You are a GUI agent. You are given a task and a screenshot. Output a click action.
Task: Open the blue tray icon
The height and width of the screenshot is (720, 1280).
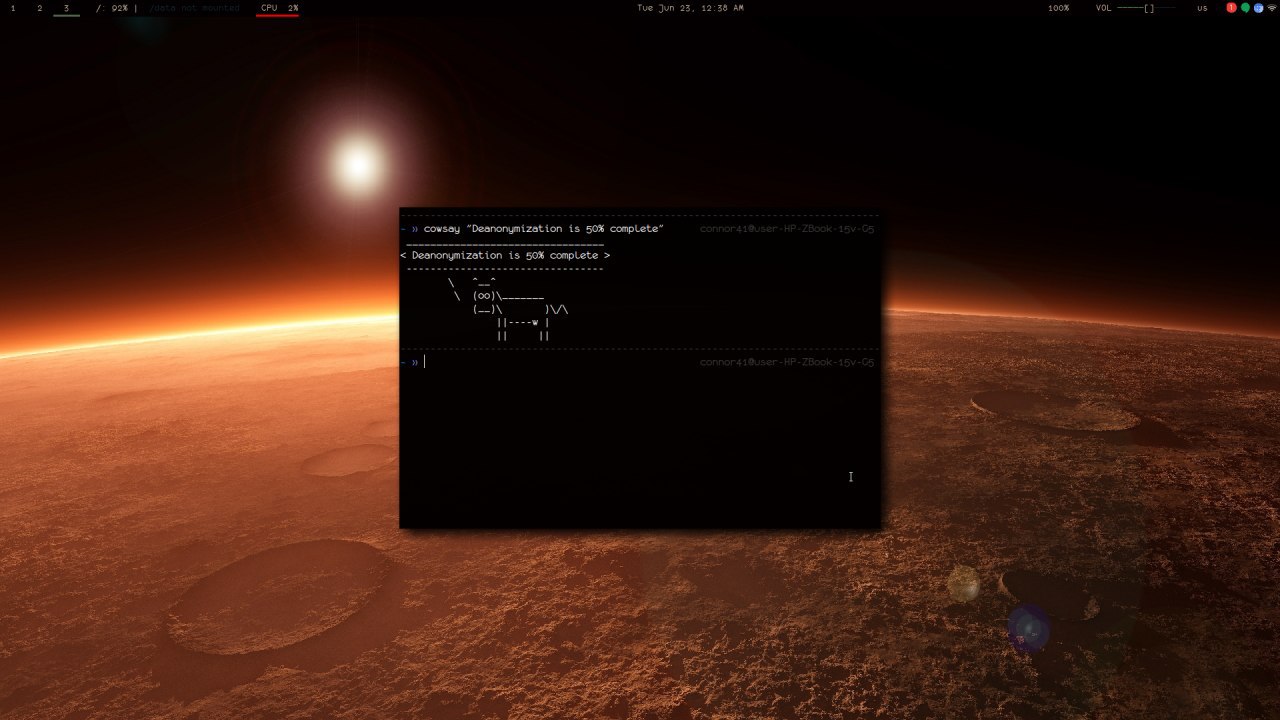(x=1258, y=8)
